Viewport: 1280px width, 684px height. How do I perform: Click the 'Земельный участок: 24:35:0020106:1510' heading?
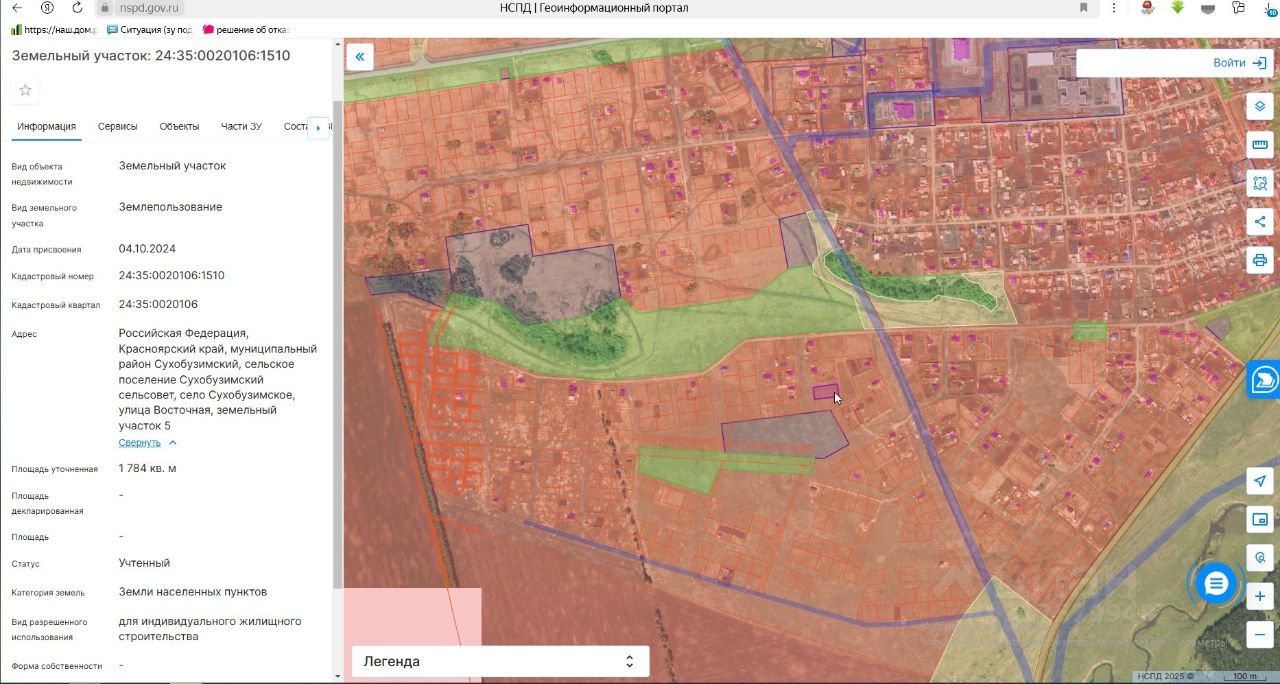[151, 56]
